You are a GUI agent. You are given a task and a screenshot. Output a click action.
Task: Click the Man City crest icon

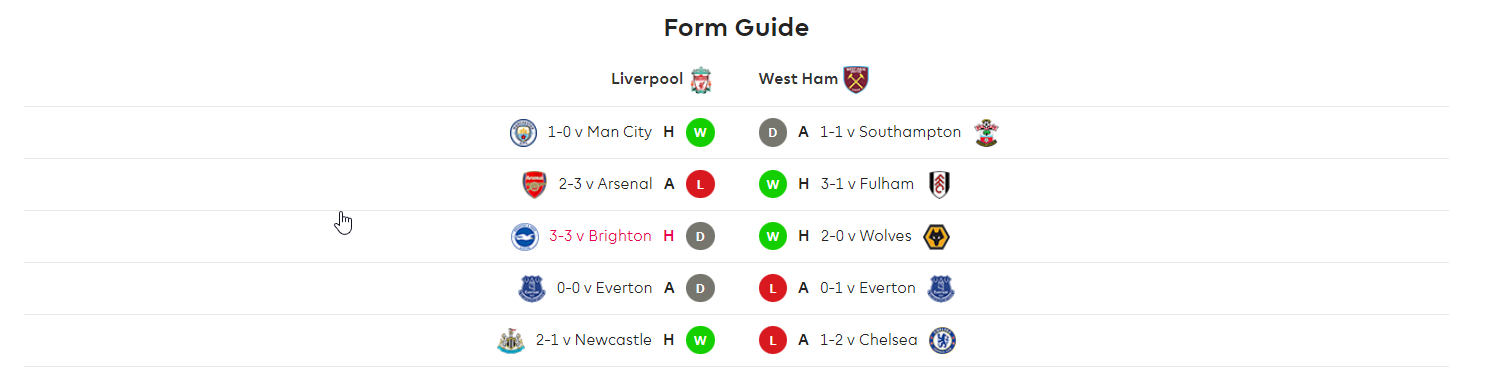pyautogui.click(x=523, y=132)
